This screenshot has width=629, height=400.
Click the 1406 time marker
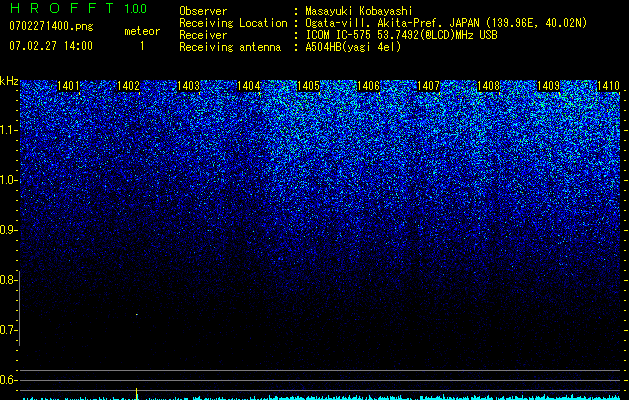click(368, 86)
